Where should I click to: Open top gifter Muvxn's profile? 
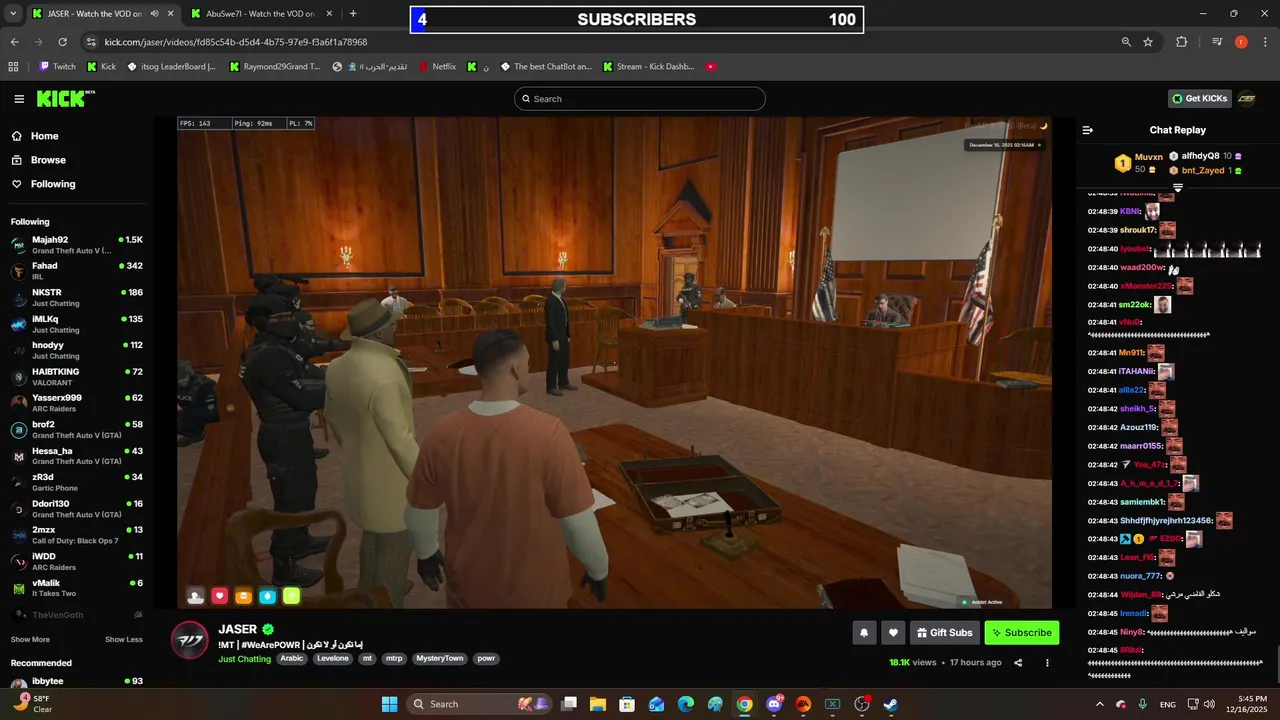pos(1148,157)
